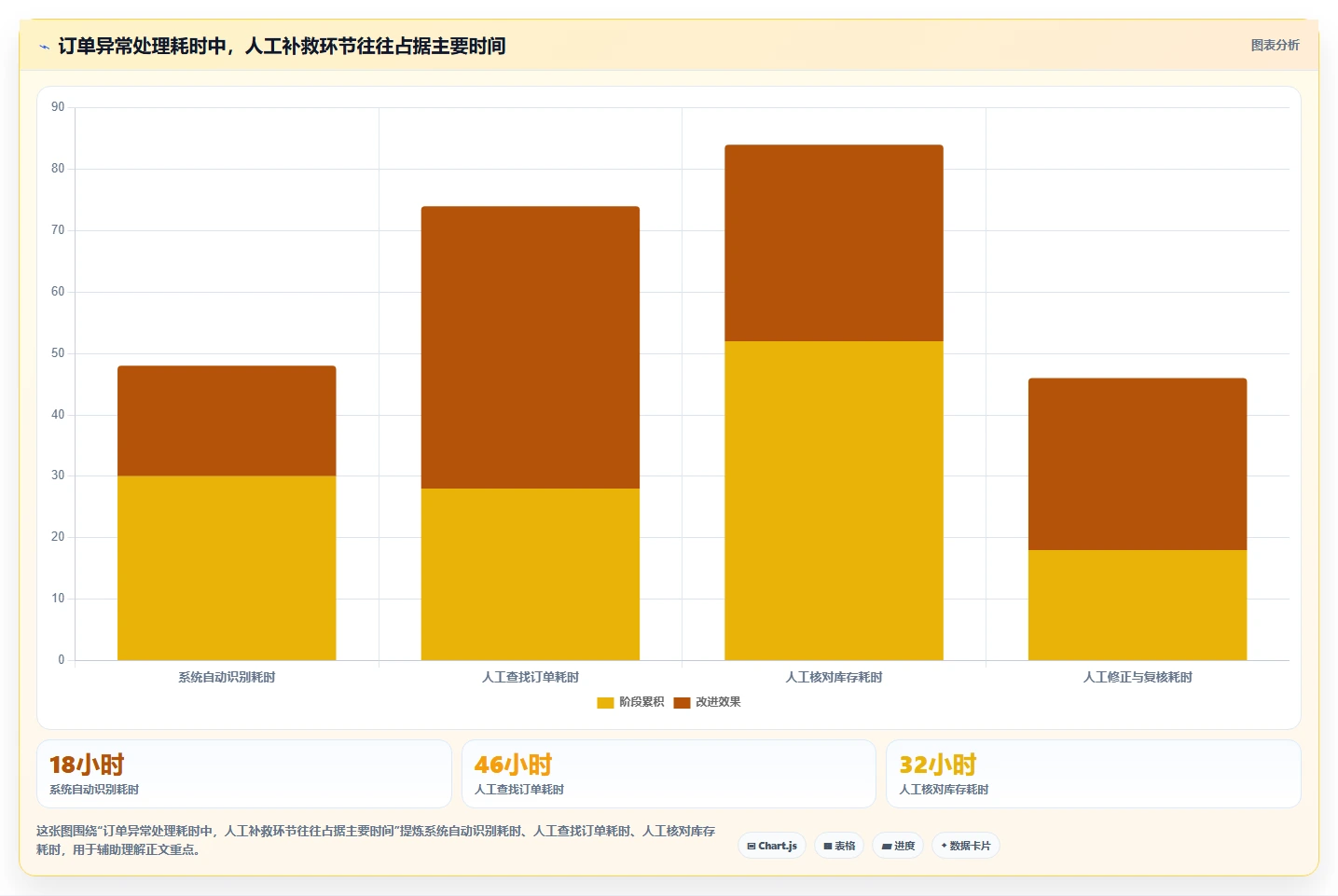Click the lightning icon beside the chart title
Screen dimensions: 1338x896
click(x=44, y=47)
